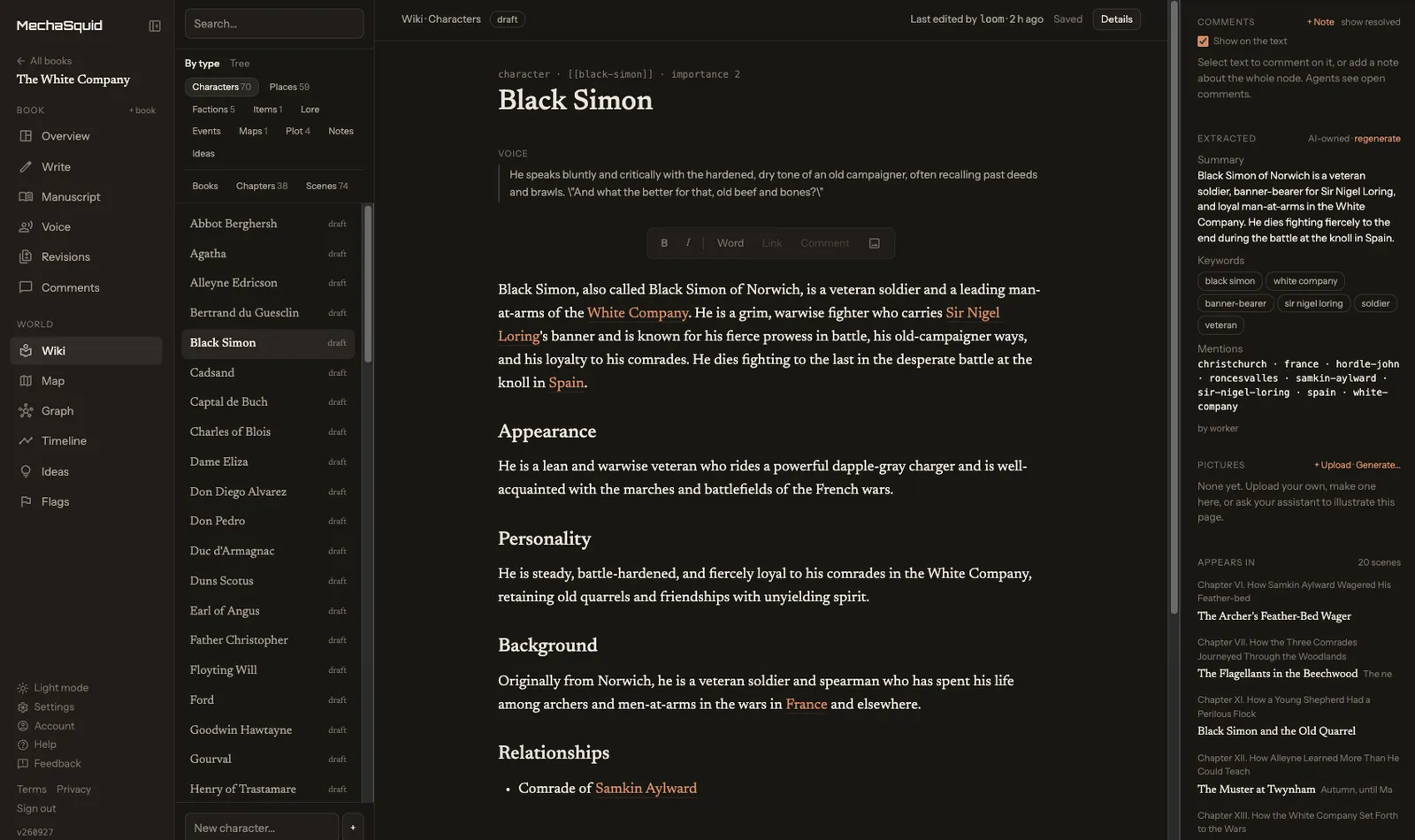
Task: Add a new book with +book
Action: 142,111
